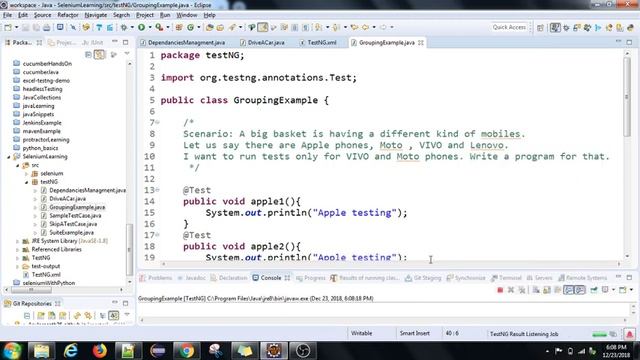Click the fold toggle at line 7 comment
Screen dimensions: 640x360
(157, 122)
